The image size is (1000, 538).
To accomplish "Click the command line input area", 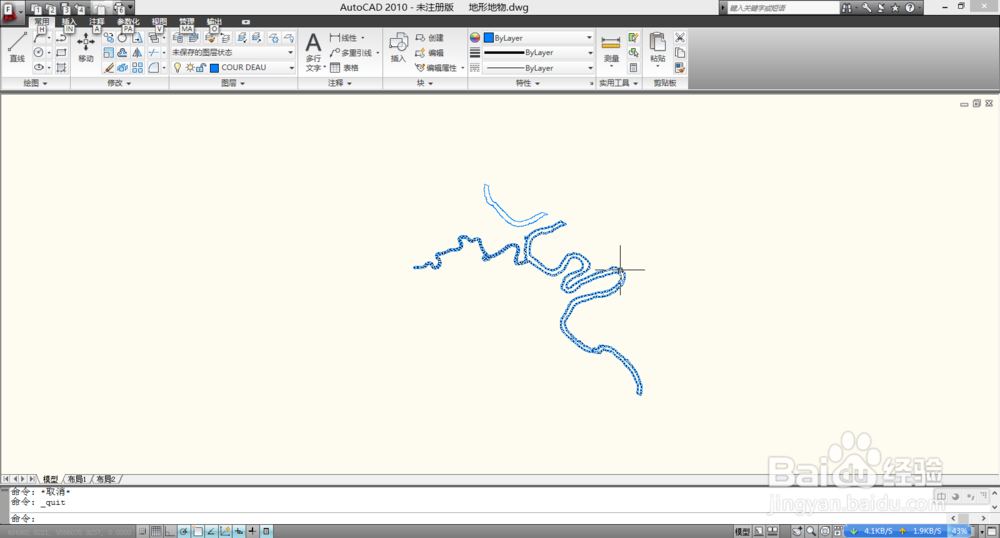I will tap(478, 518).
